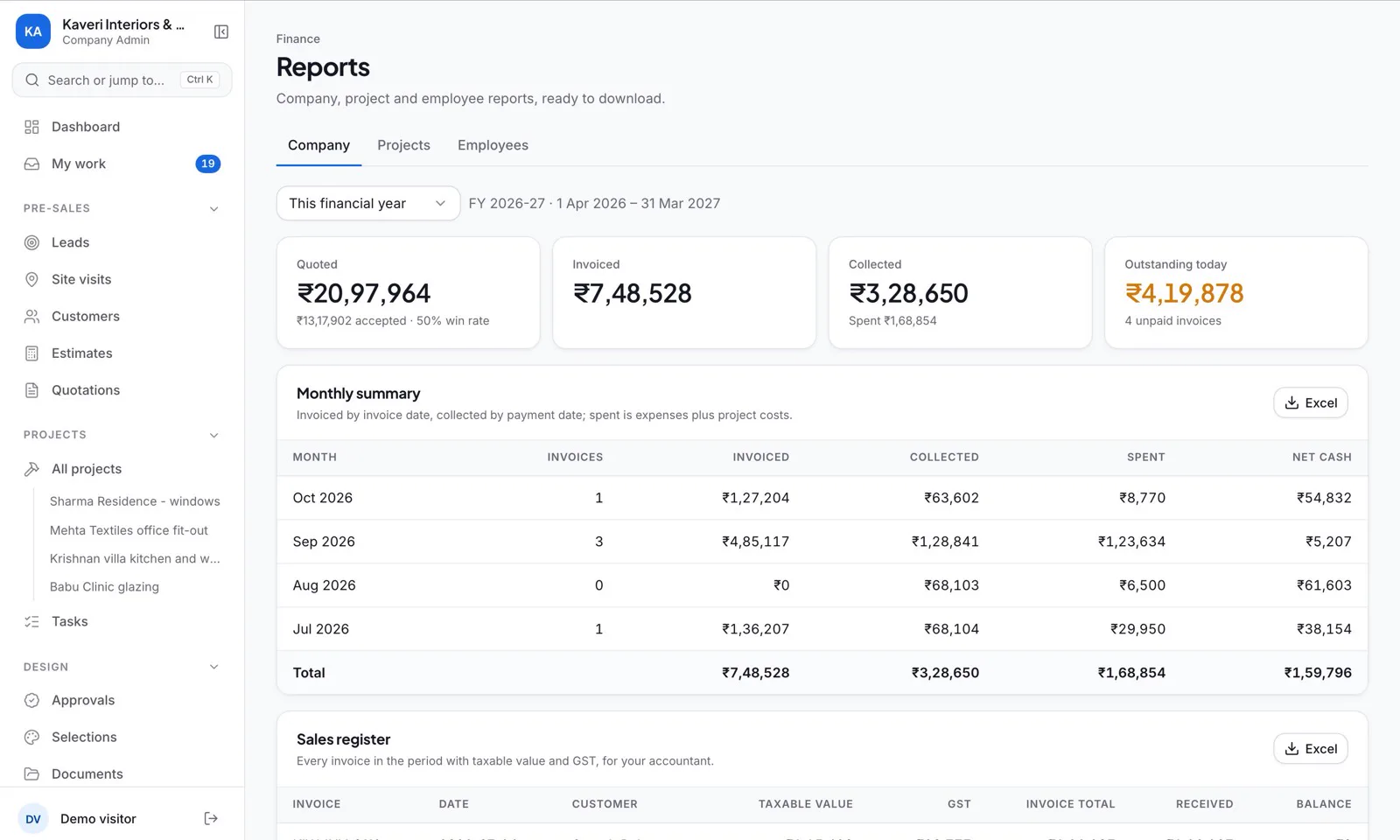Collapse the DESIGN section
Screen dimensions: 1400x840
pos(214,667)
